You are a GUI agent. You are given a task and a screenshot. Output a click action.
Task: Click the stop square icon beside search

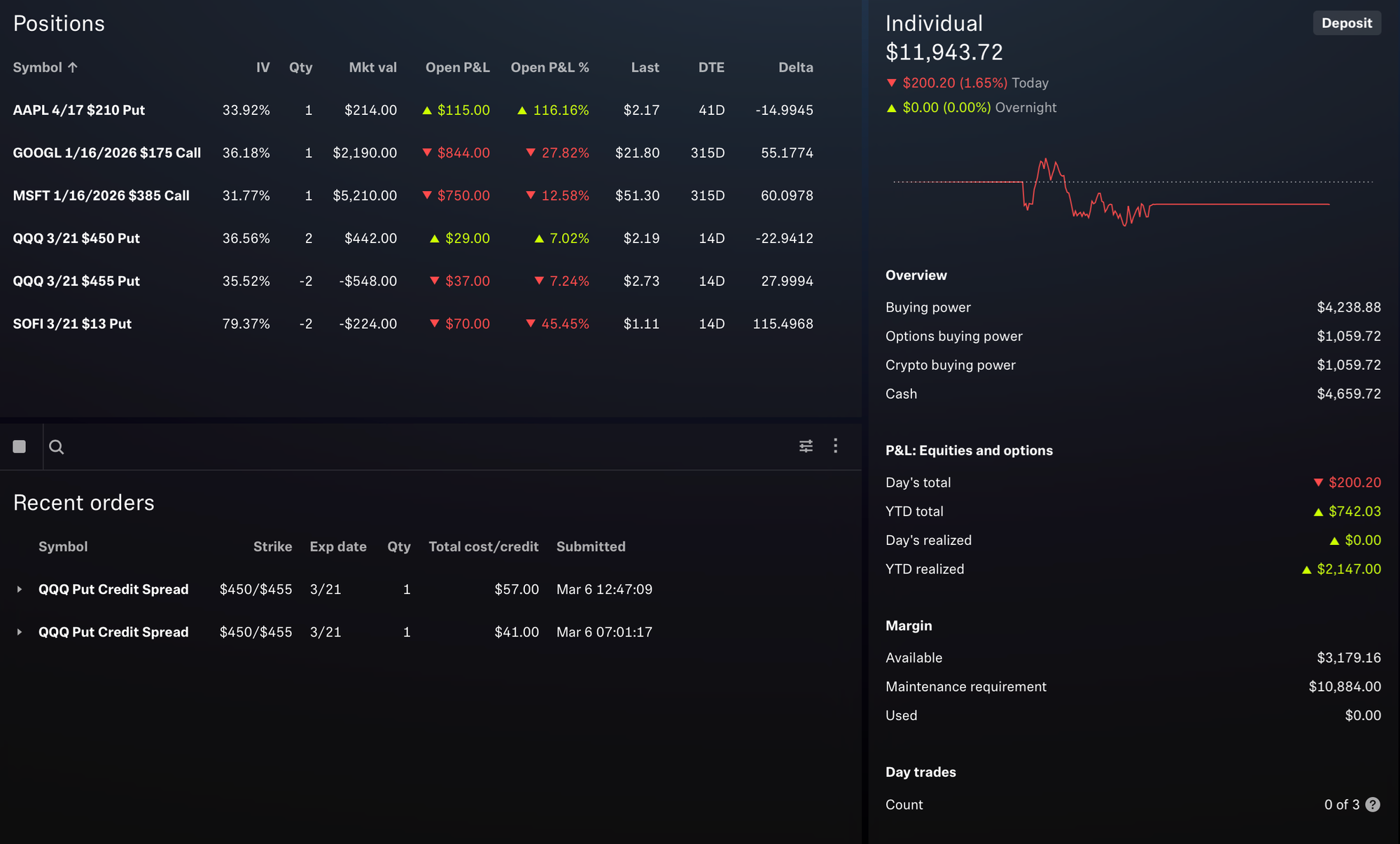tap(20, 447)
